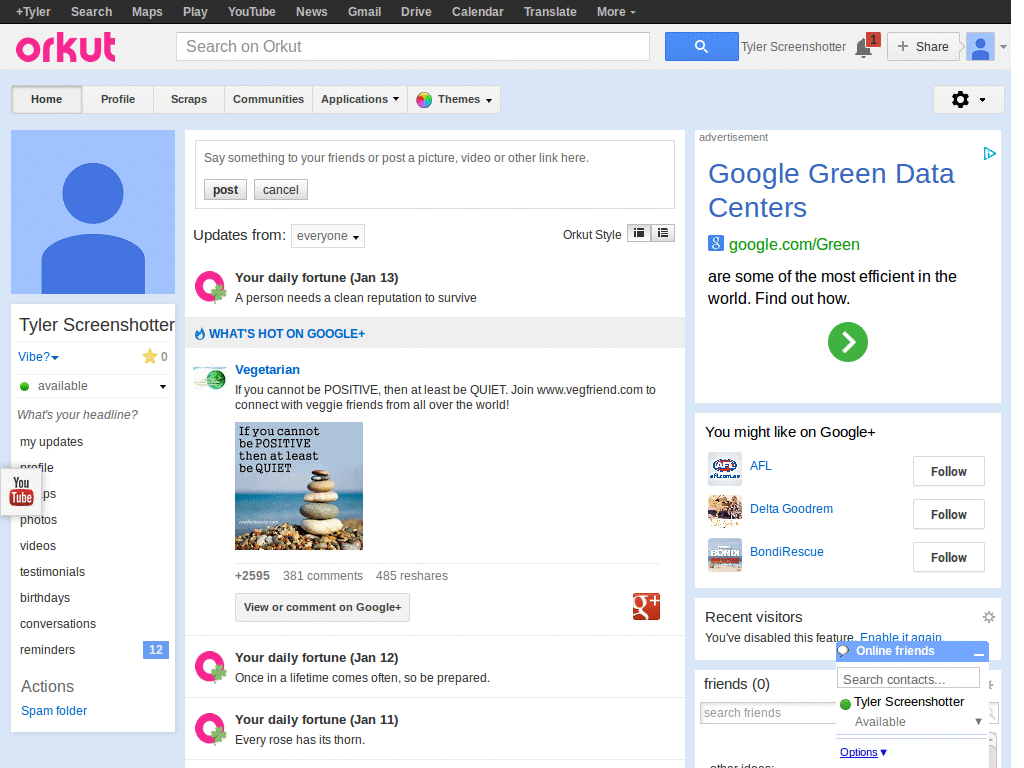Expand the account arrow beside avatar

1004,47
